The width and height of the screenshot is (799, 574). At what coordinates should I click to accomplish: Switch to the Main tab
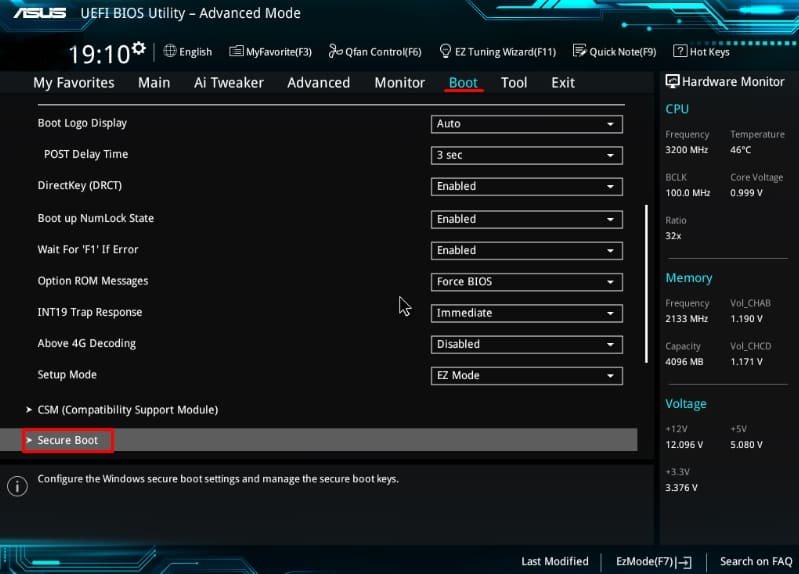(x=154, y=83)
